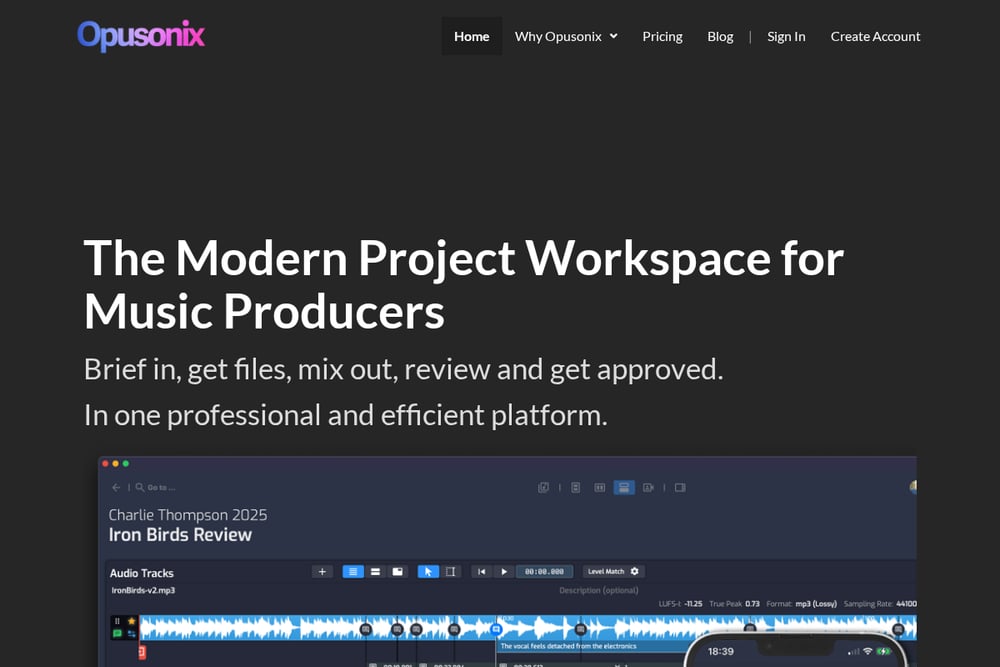The height and width of the screenshot is (667, 1000).
Task: Click 'Charlie Thompson 2025' project title
Action: (x=188, y=515)
